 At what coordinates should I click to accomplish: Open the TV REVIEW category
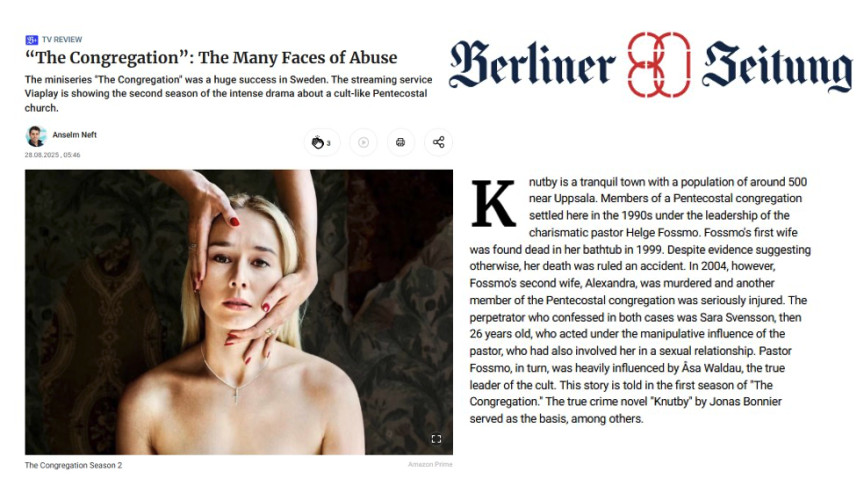pyautogui.click(x=62, y=40)
